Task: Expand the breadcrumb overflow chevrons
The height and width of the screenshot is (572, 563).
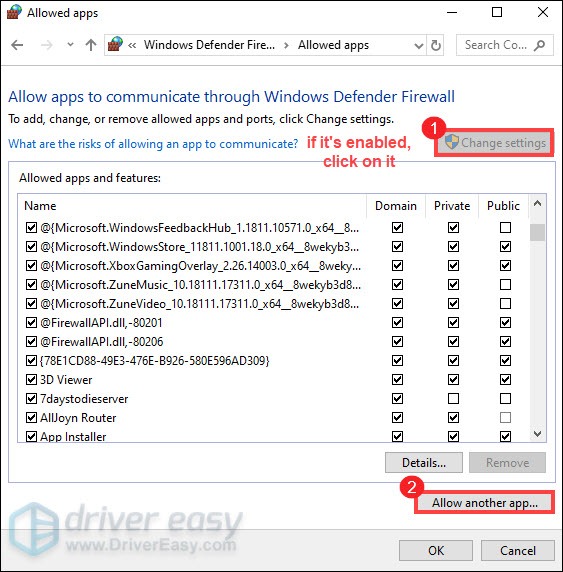Action: [132, 46]
